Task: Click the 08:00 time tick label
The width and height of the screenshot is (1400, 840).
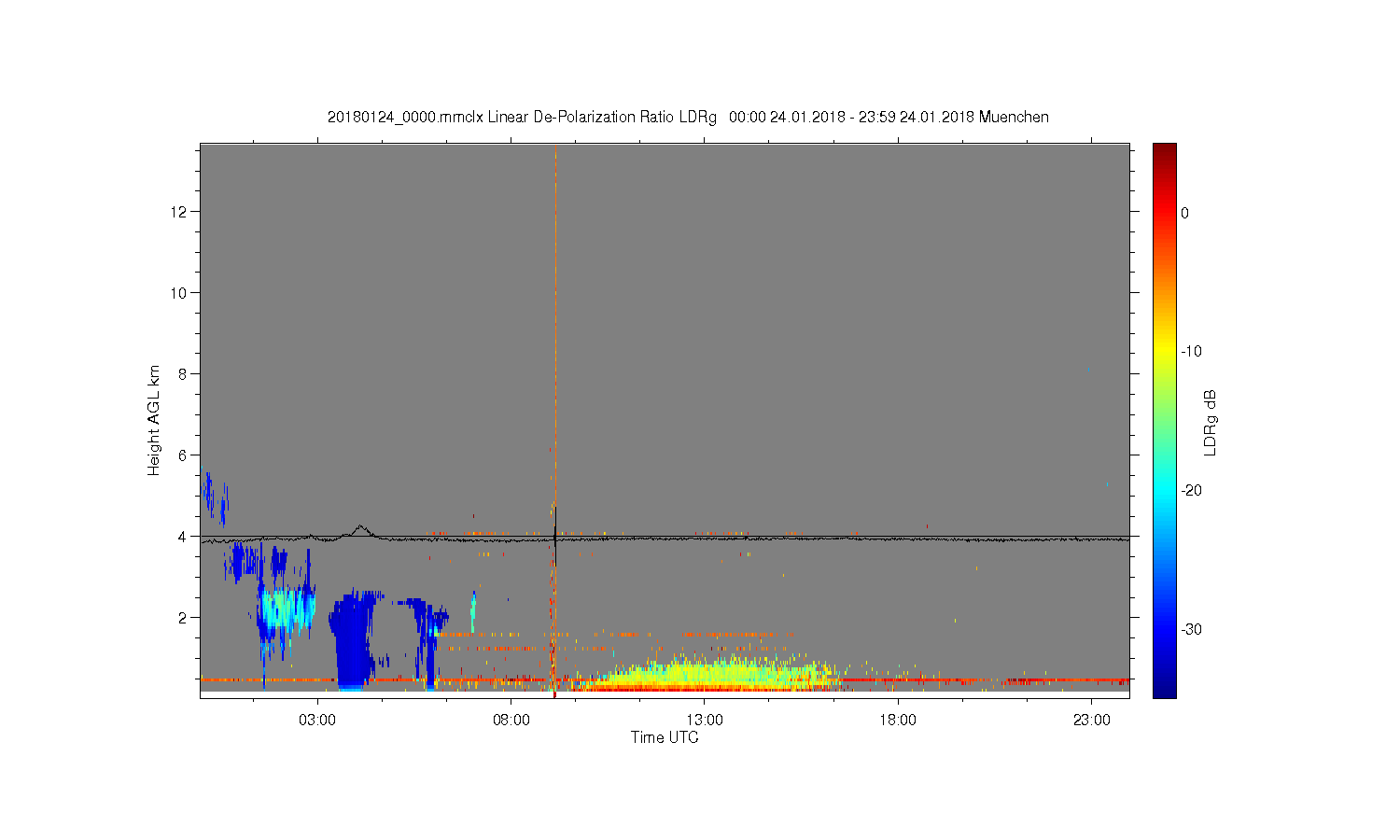Action: (x=511, y=721)
